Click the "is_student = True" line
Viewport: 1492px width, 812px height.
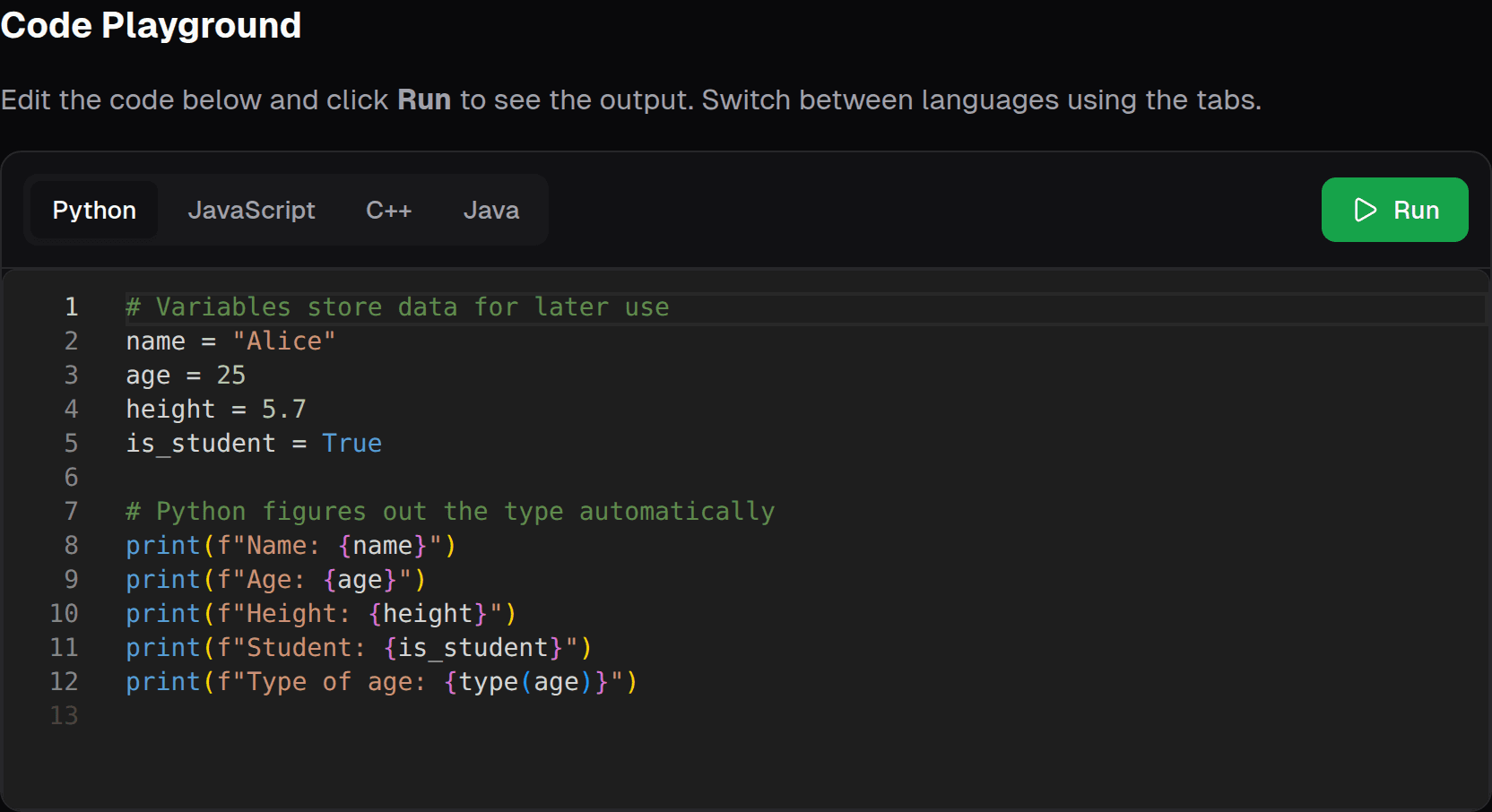tap(254, 444)
